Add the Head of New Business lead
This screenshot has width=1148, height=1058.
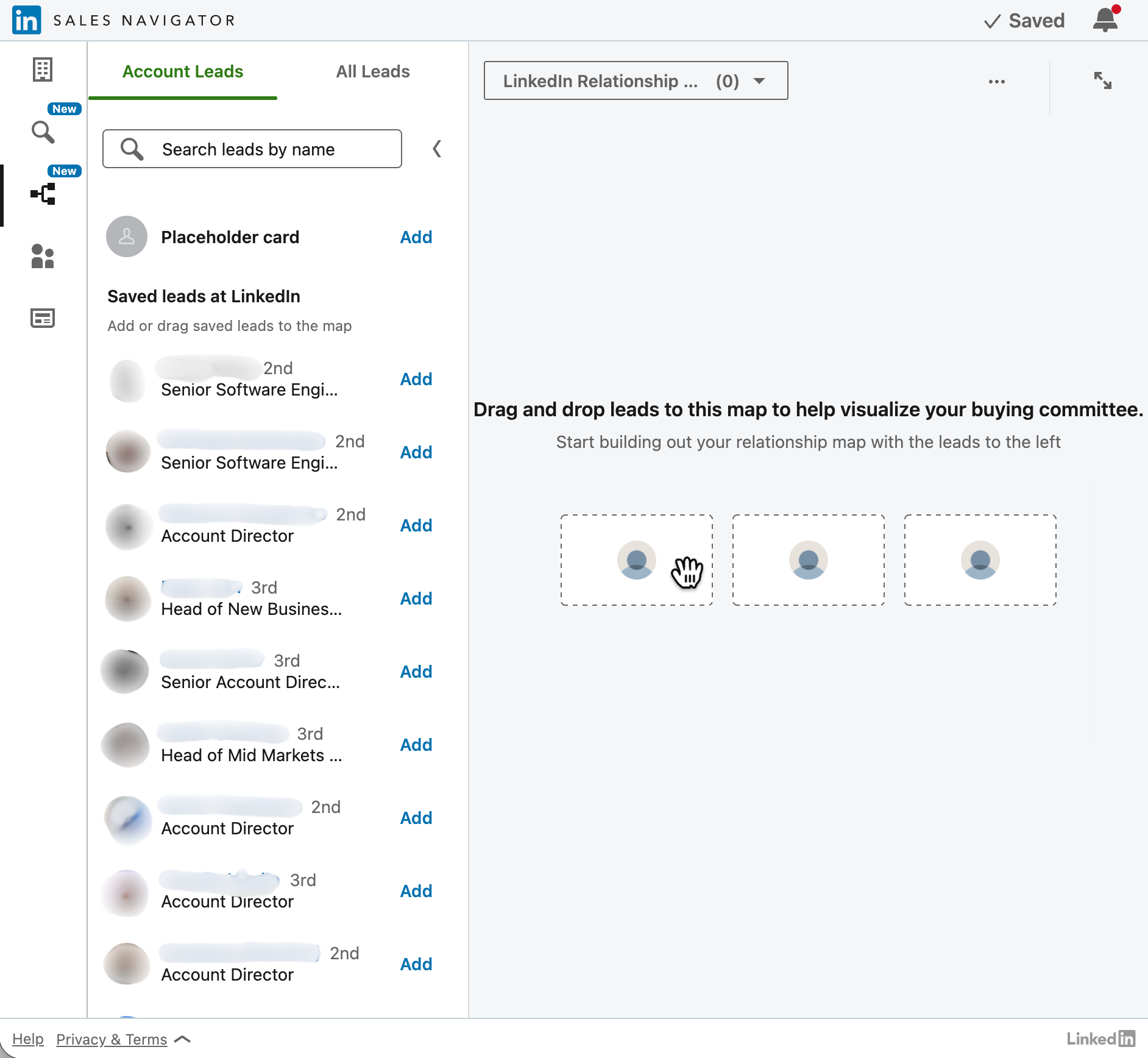tap(416, 598)
